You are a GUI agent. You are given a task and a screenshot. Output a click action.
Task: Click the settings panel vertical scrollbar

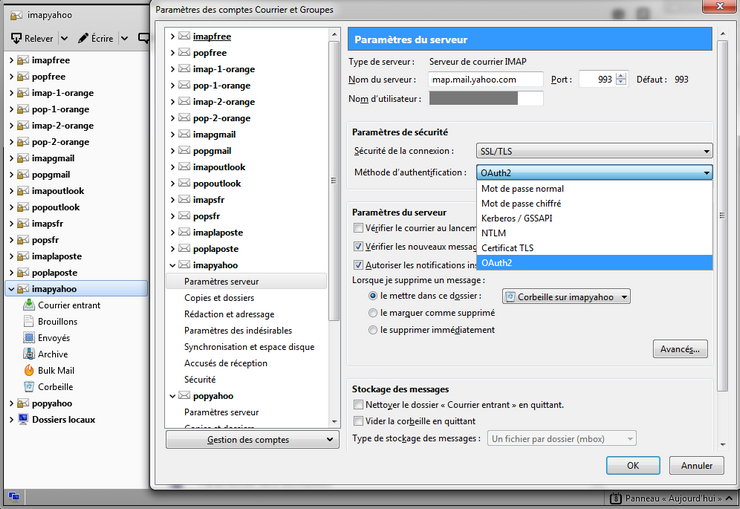coord(722,216)
